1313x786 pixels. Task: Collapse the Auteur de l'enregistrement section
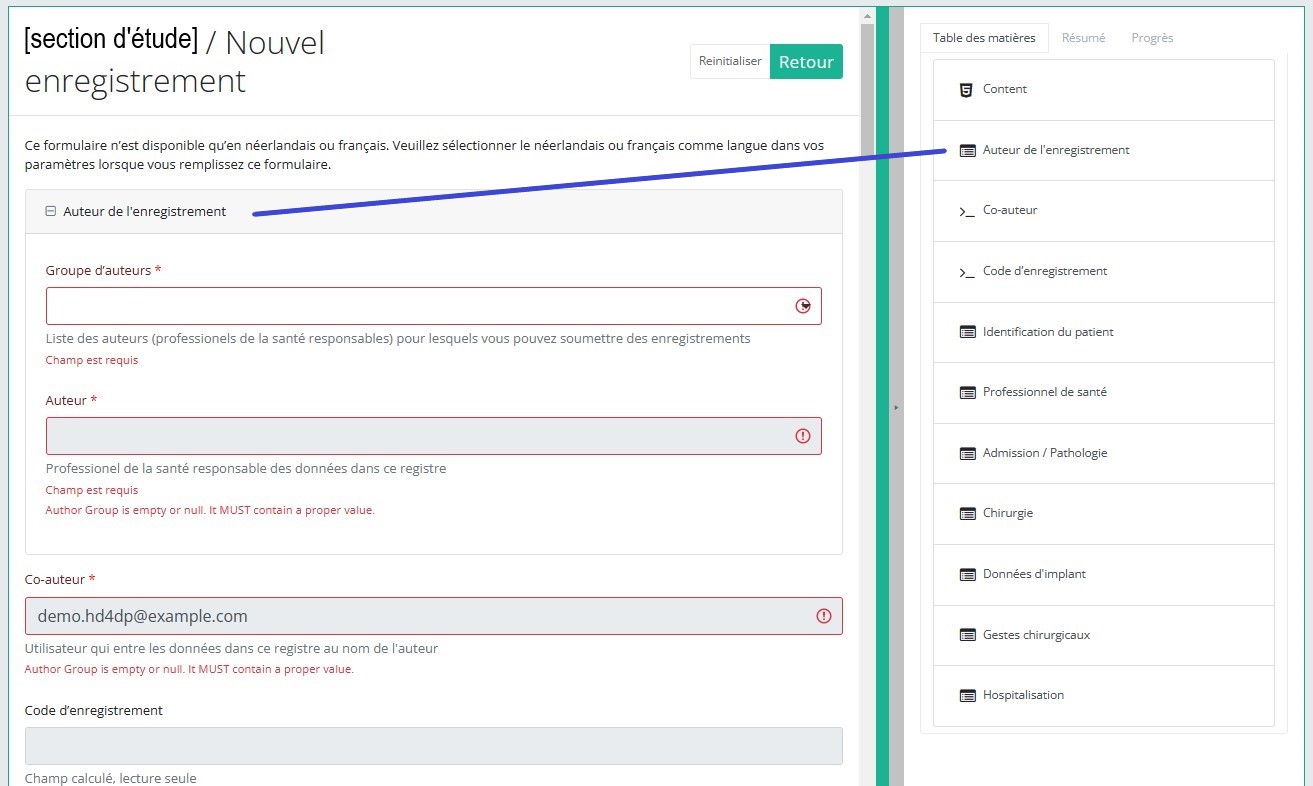pos(51,212)
